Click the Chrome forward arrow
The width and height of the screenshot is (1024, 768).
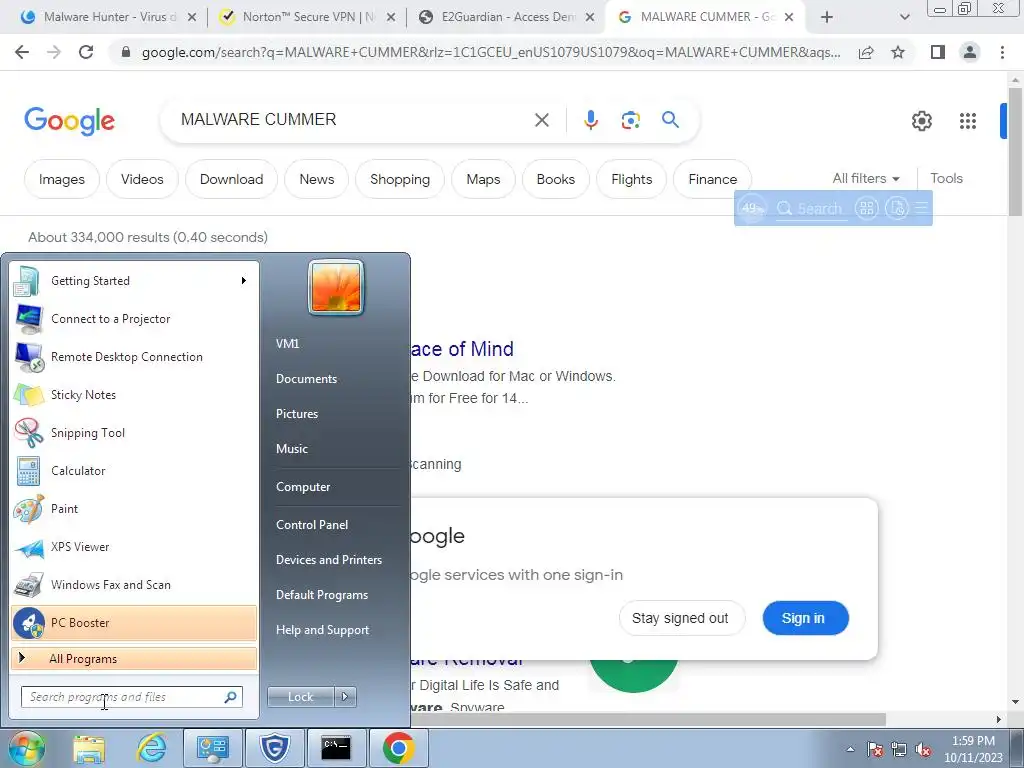(x=54, y=52)
